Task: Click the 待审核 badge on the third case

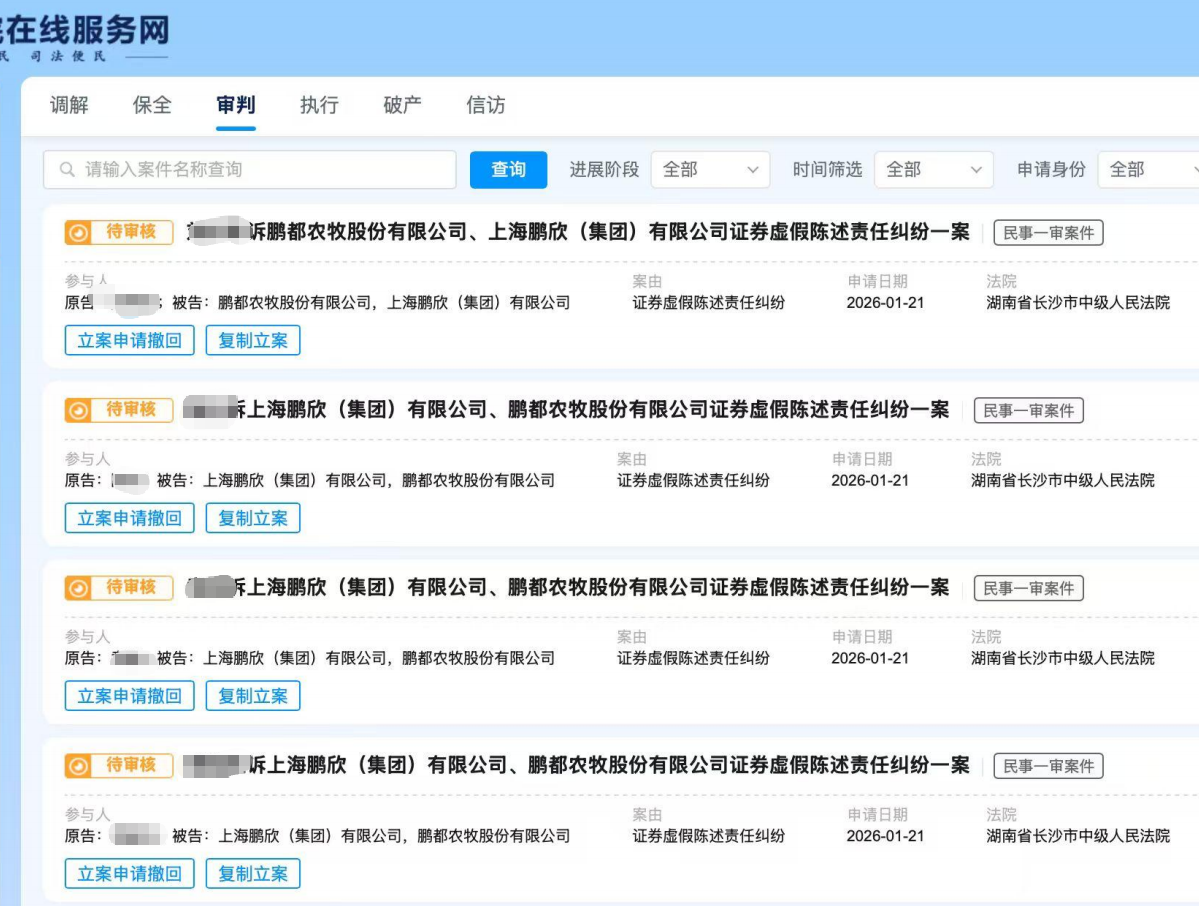Action: click(119, 587)
